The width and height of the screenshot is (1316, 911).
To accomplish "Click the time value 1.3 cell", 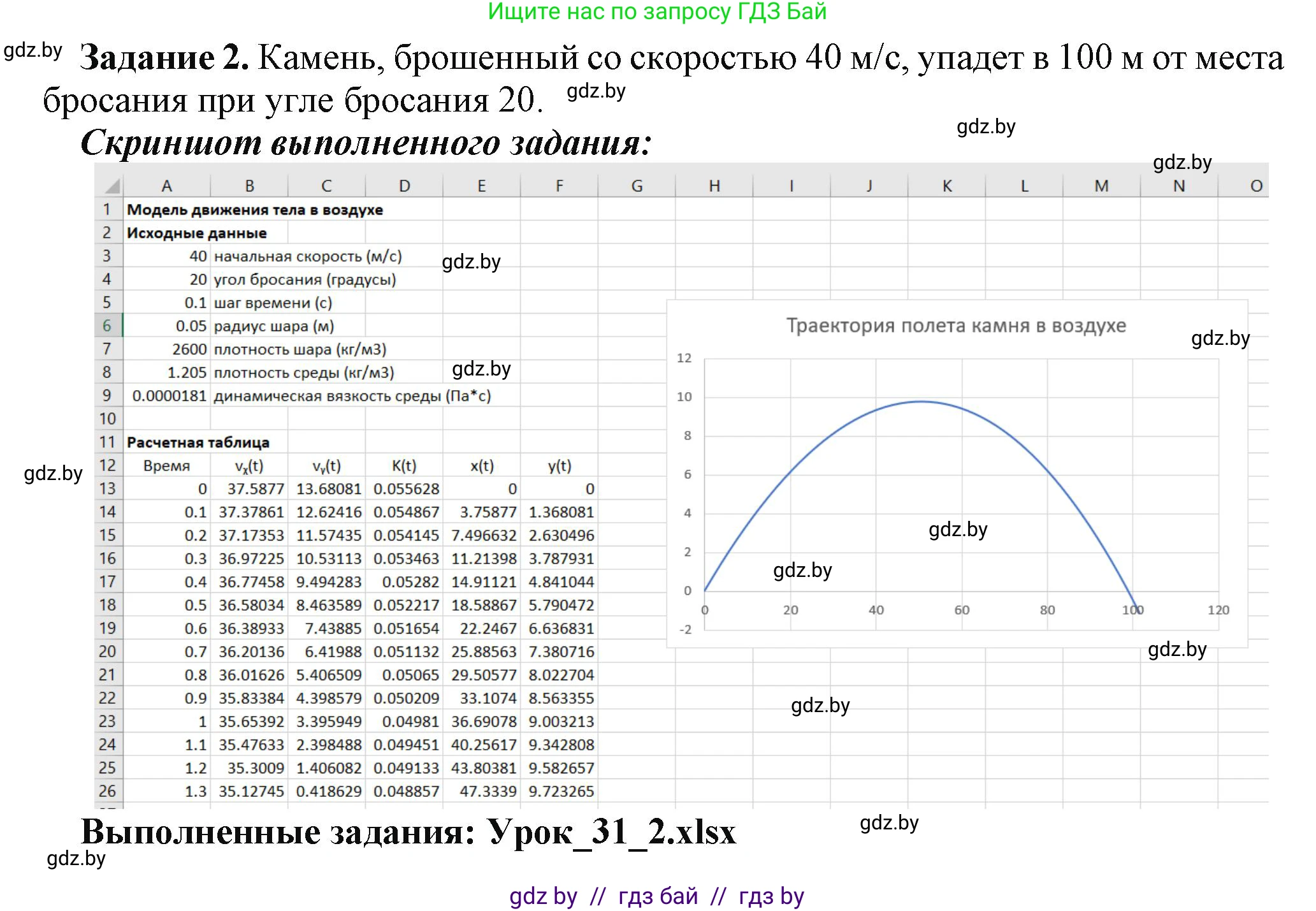I will click(x=168, y=791).
